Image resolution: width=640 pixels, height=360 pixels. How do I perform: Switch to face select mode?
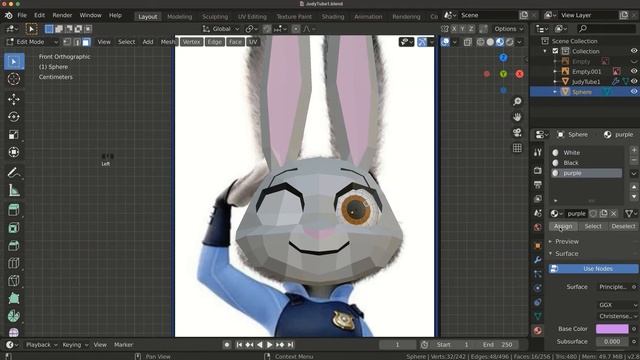pyautogui.click(x=86, y=42)
